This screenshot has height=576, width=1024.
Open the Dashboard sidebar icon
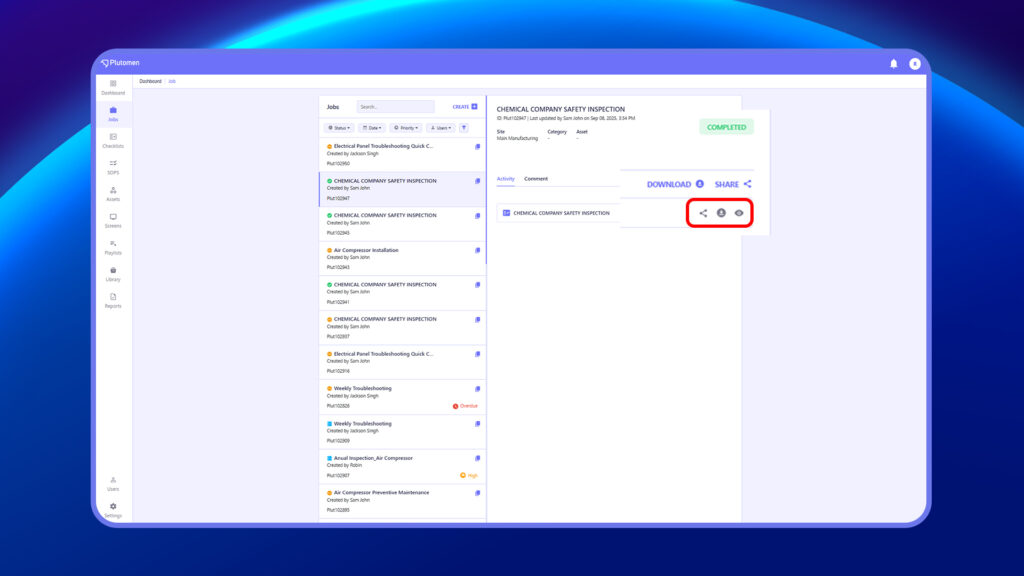113,88
